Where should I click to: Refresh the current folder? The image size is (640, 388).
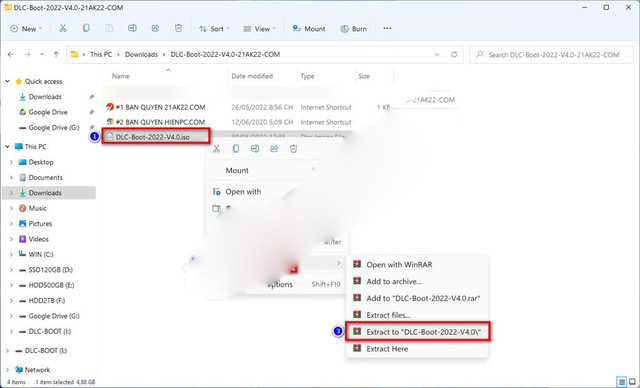454,54
